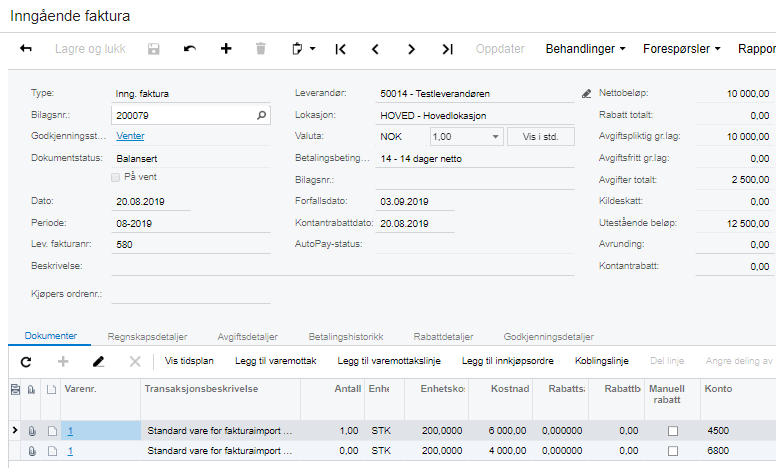This screenshot has height=468, width=776.
Task: Click the Vis i std. button
Action: [540, 136]
